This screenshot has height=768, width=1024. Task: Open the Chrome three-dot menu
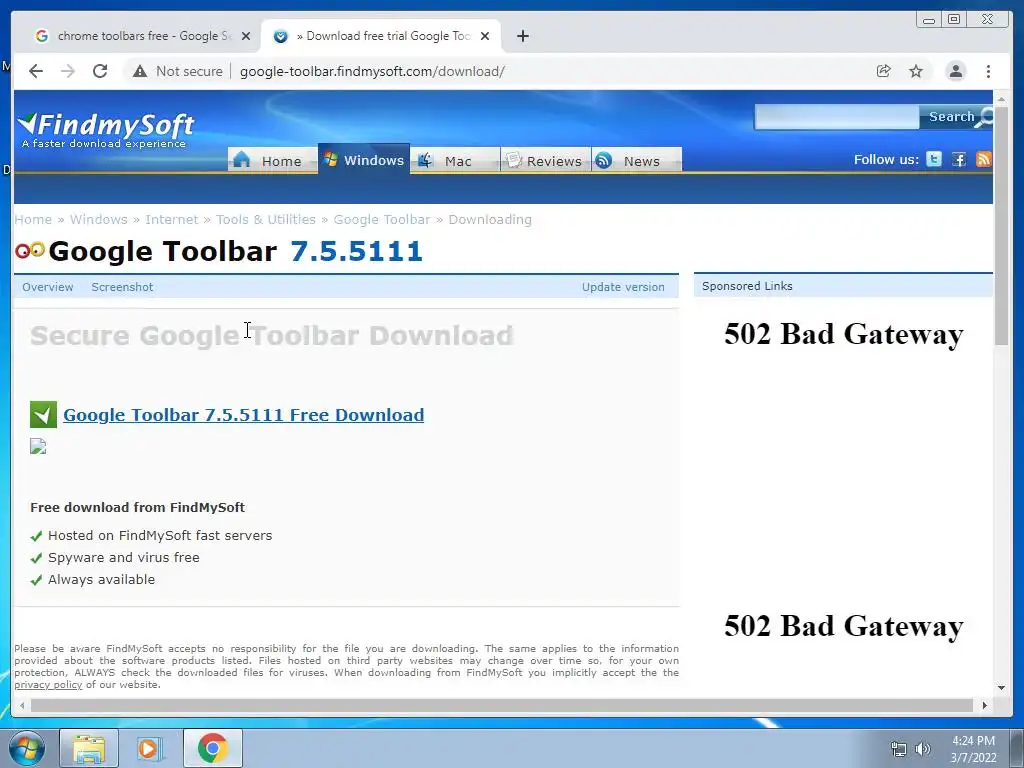pyautogui.click(x=988, y=71)
